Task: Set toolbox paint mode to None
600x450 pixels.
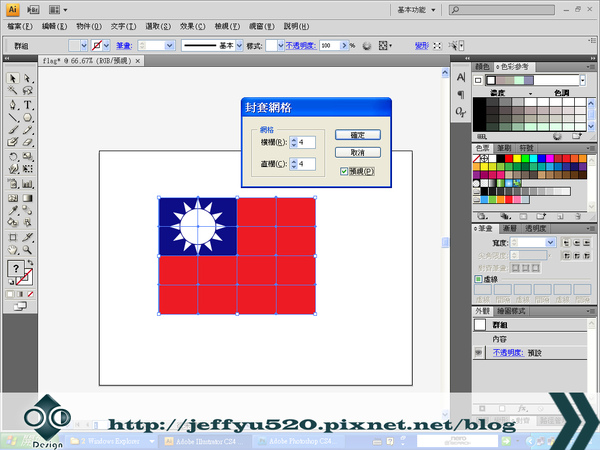Action: [30, 294]
